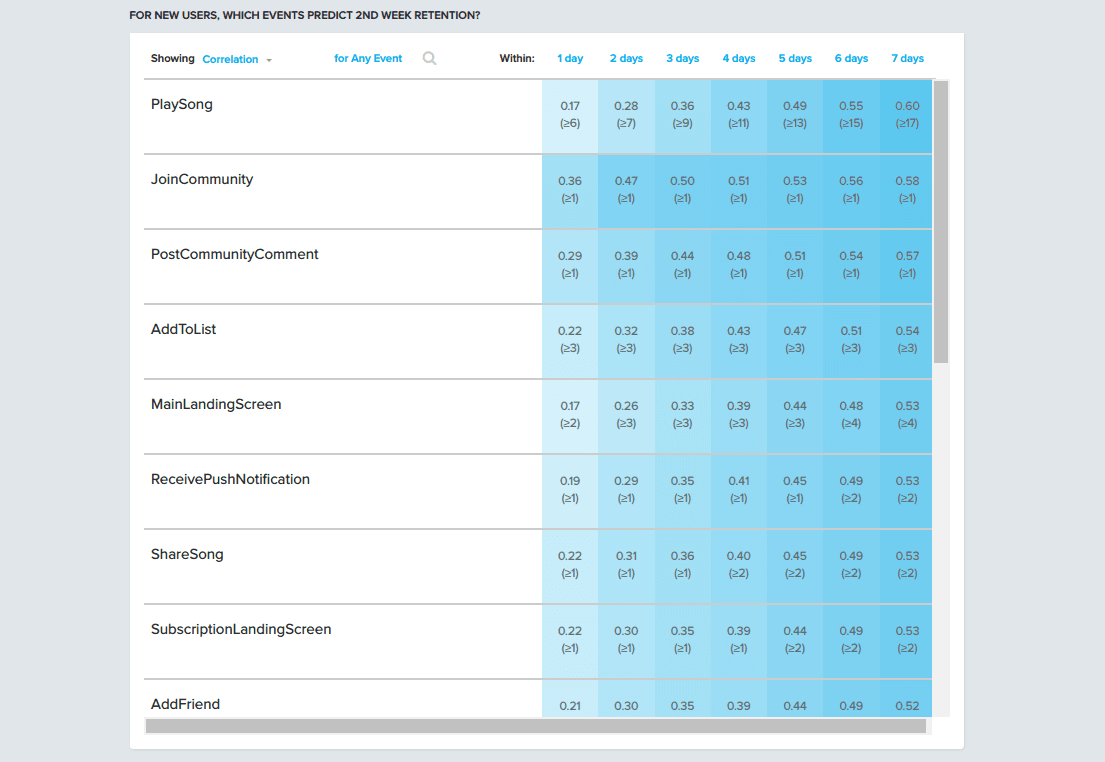Select the PostCommunityComment event
1105x762 pixels.
235,254
